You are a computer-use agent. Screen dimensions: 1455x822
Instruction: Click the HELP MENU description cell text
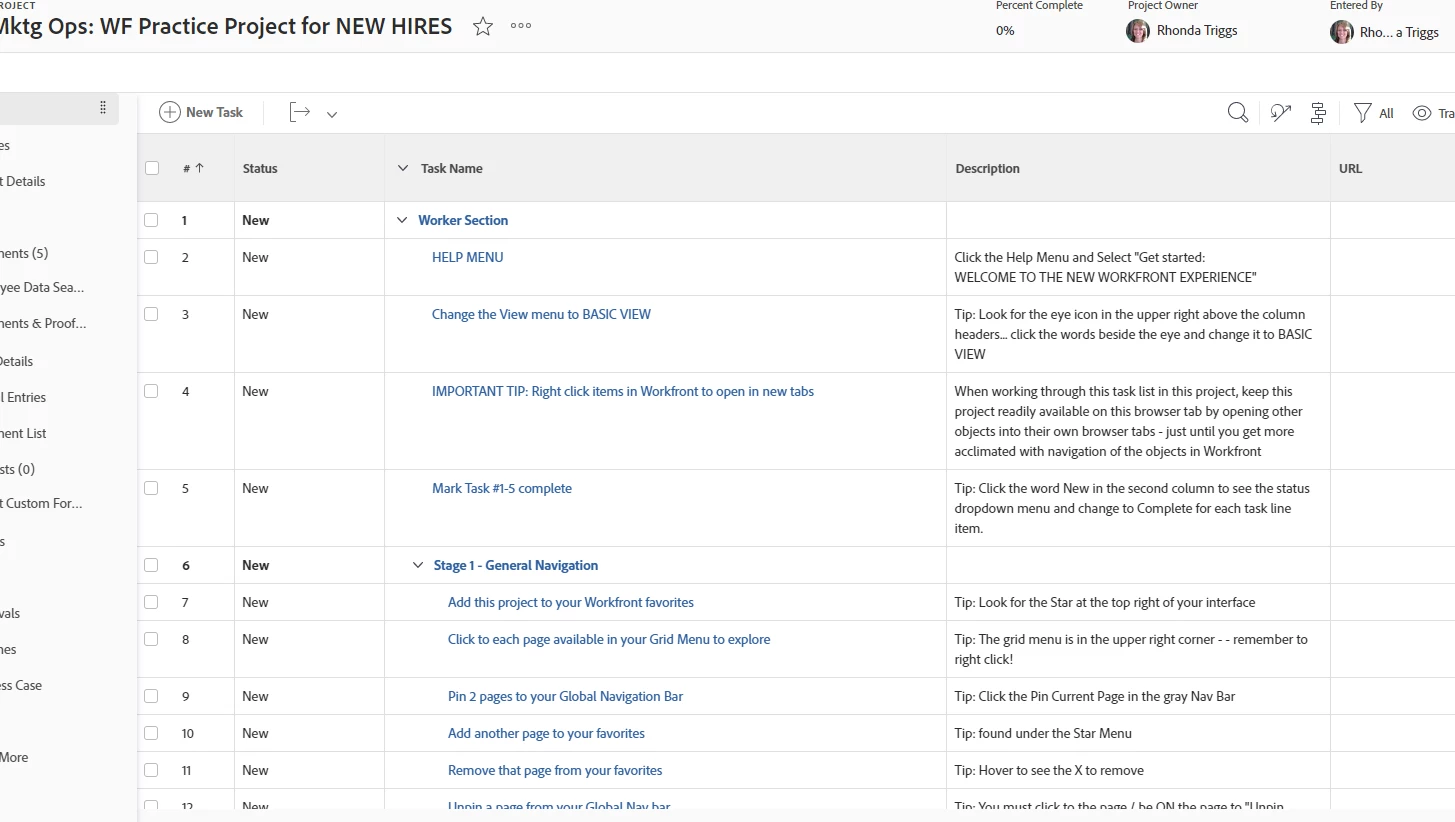[x=1105, y=267]
